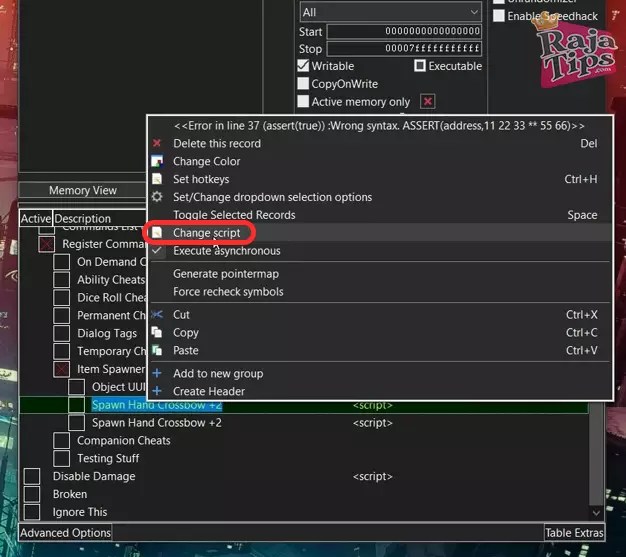Click the Set hotkeys icon
626x557 pixels.
[157, 179]
